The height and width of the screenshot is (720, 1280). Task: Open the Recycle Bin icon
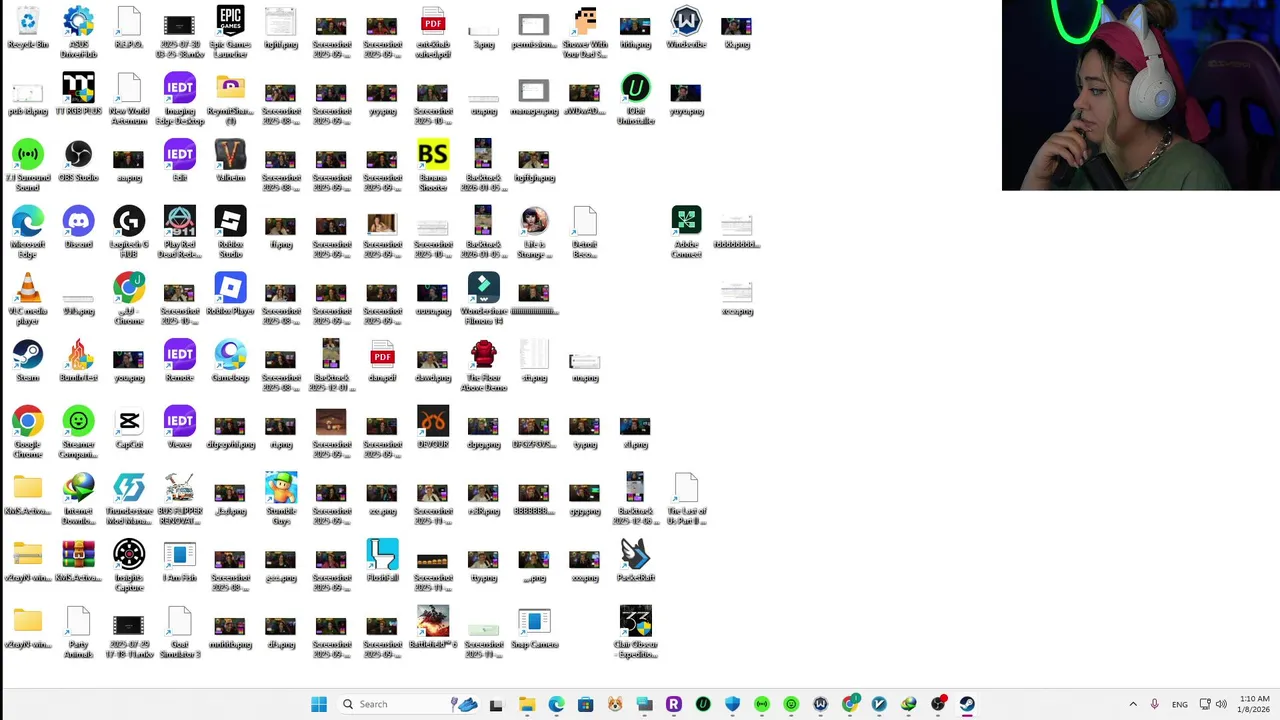(28, 28)
